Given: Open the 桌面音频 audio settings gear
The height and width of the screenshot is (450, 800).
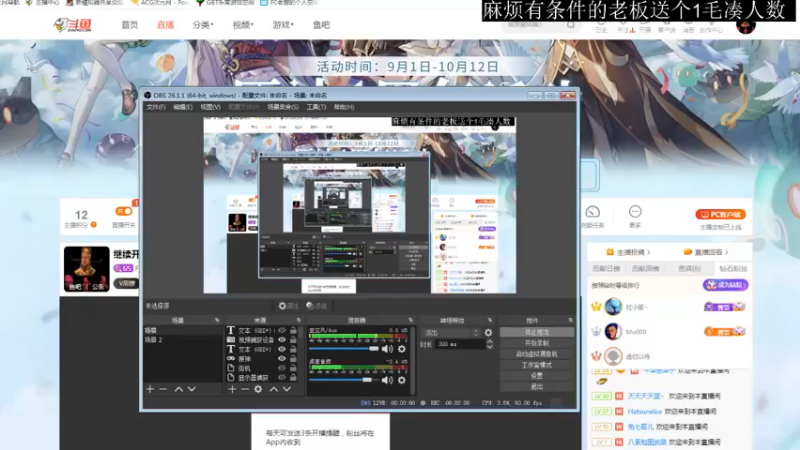Looking at the screenshot, I should point(402,380).
